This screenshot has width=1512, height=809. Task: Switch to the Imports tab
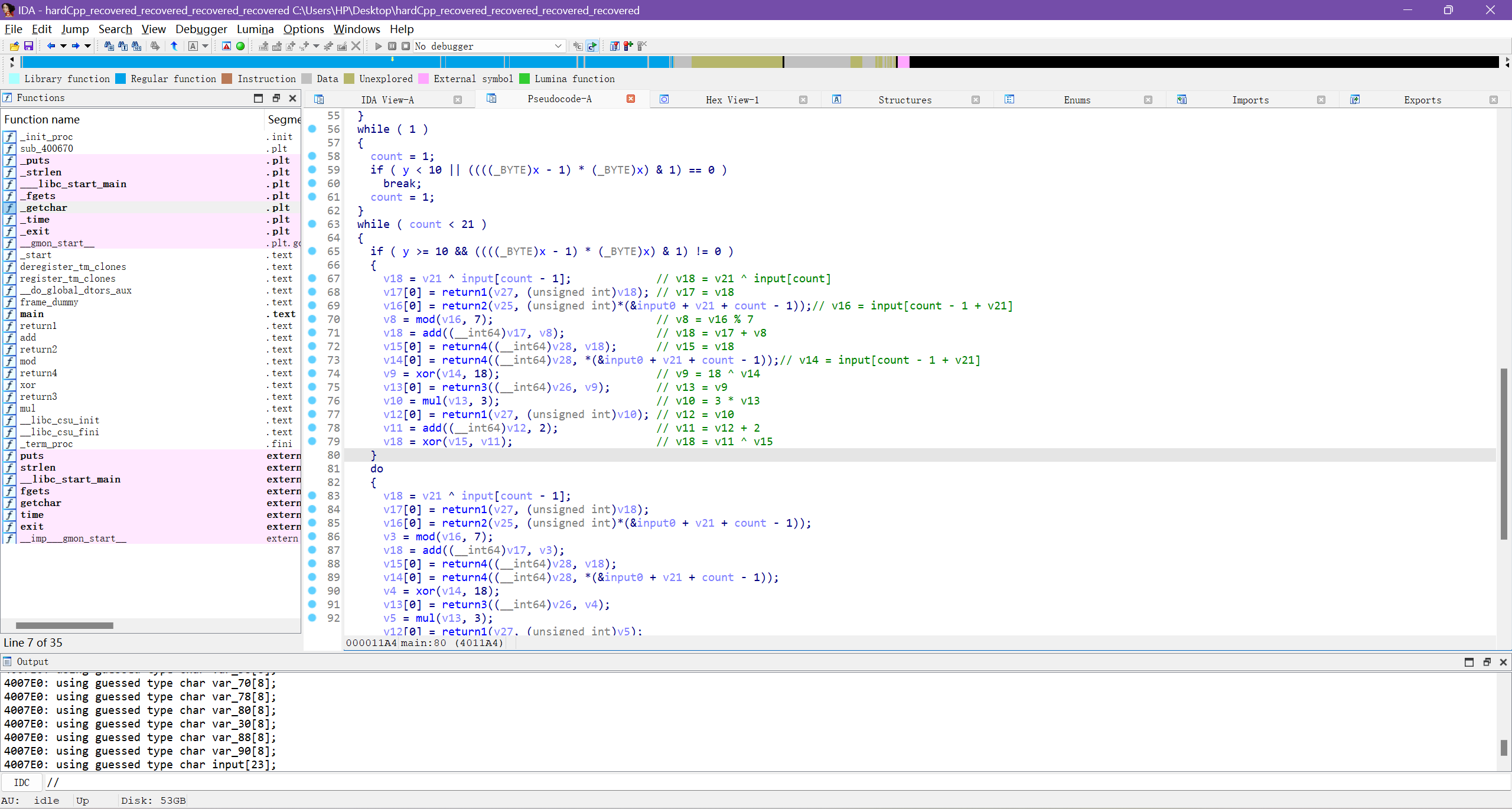1250,100
